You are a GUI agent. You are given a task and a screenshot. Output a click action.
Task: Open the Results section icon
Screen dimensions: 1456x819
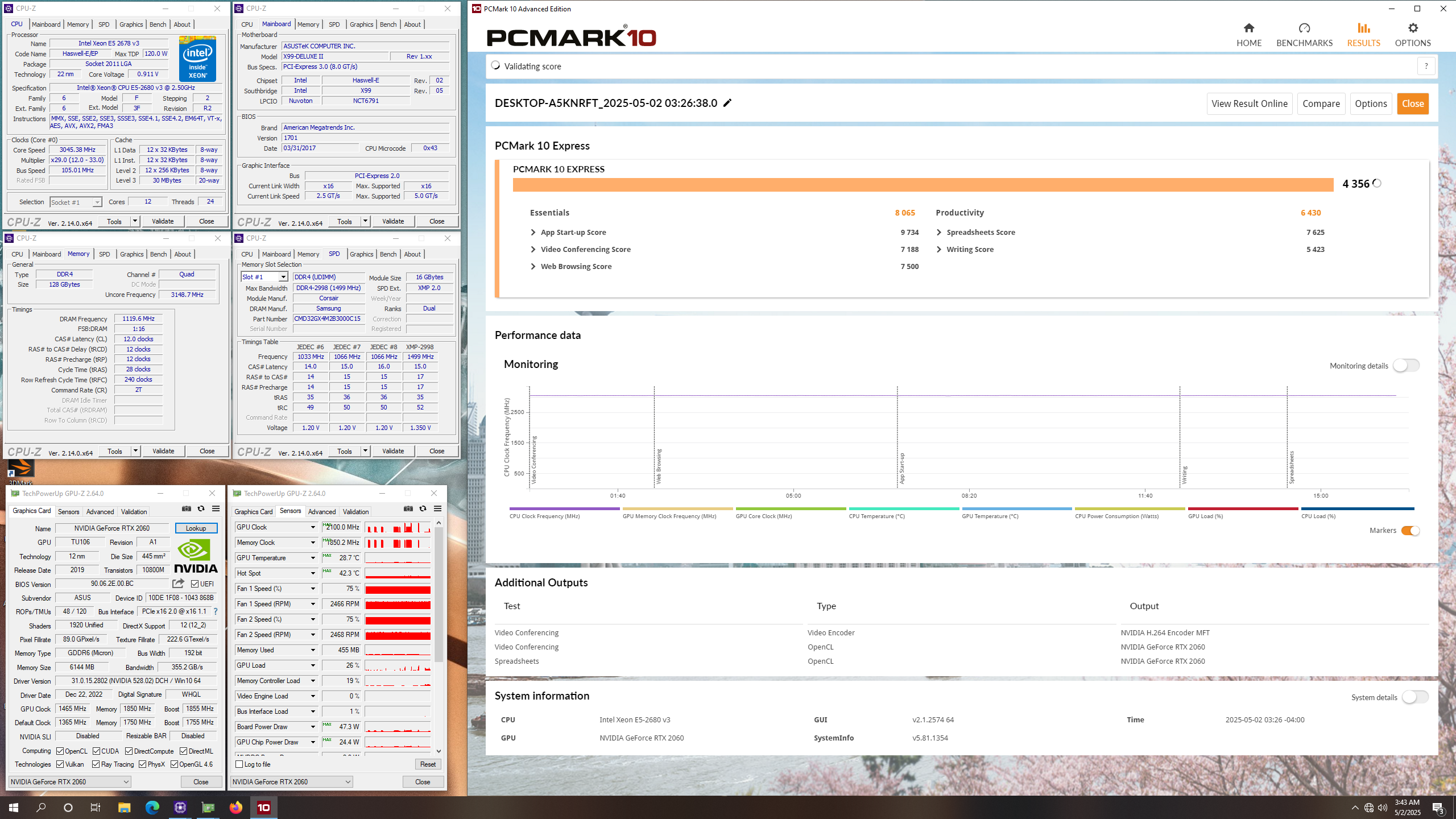pos(1363,28)
